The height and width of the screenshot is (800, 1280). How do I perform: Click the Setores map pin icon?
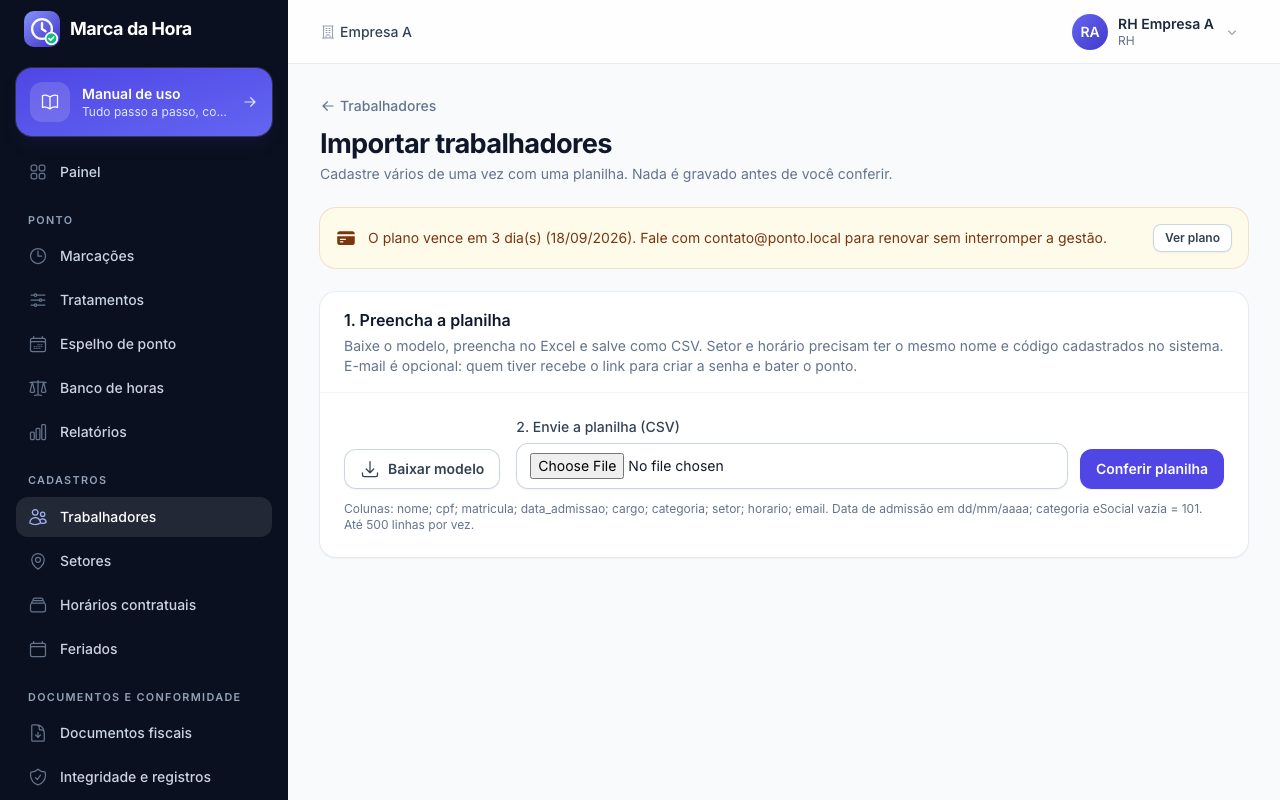(38, 561)
